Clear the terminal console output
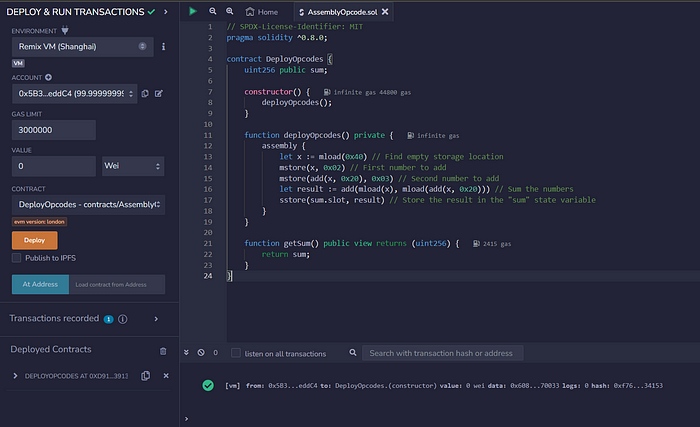Image resolution: width=700 pixels, height=427 pixels. [x=201, y=352]
